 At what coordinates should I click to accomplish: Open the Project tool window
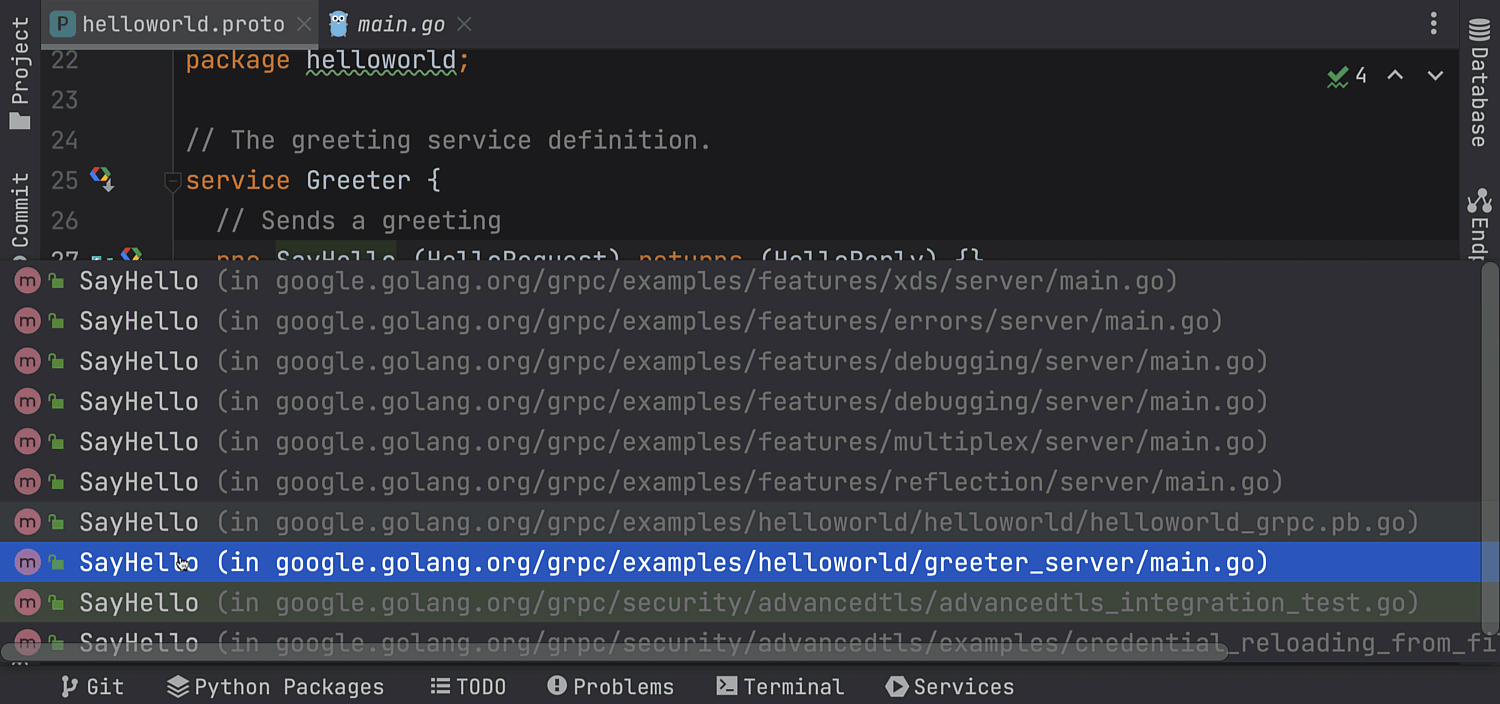[20, 73]
